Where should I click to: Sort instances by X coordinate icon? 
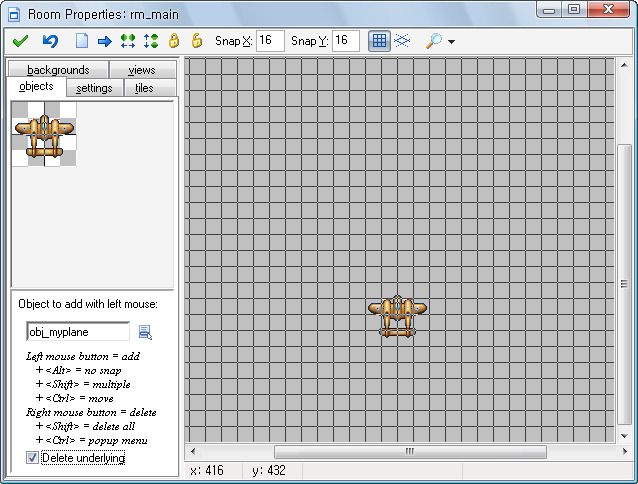coord(128,41)
